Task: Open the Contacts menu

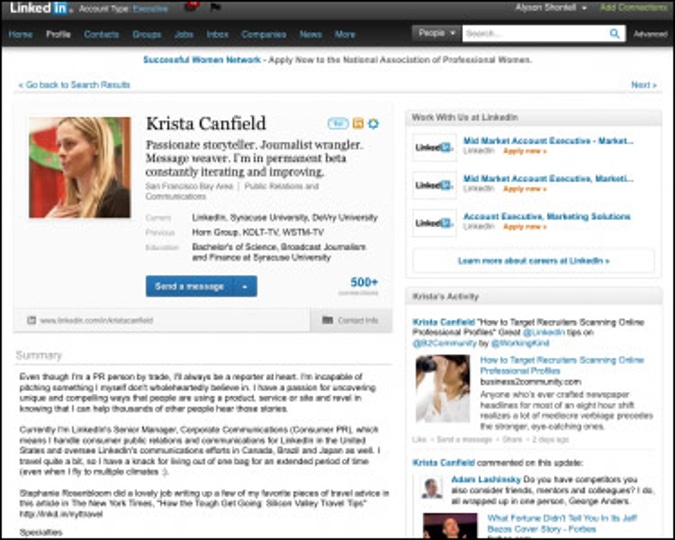Action: tap(101, 34)
